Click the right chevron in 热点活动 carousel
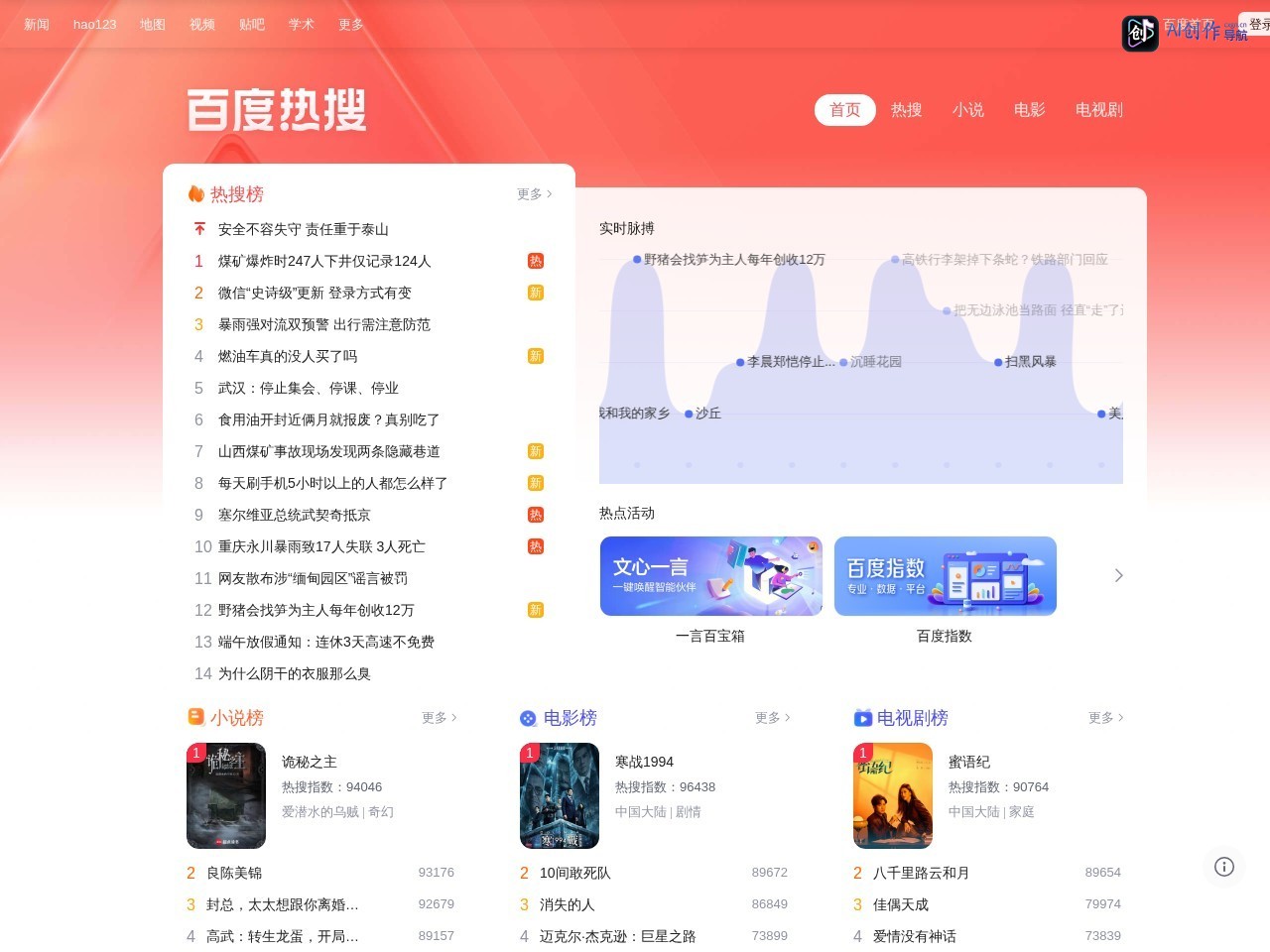This screenshot has width=1270, height=952. pos(1119,575)
